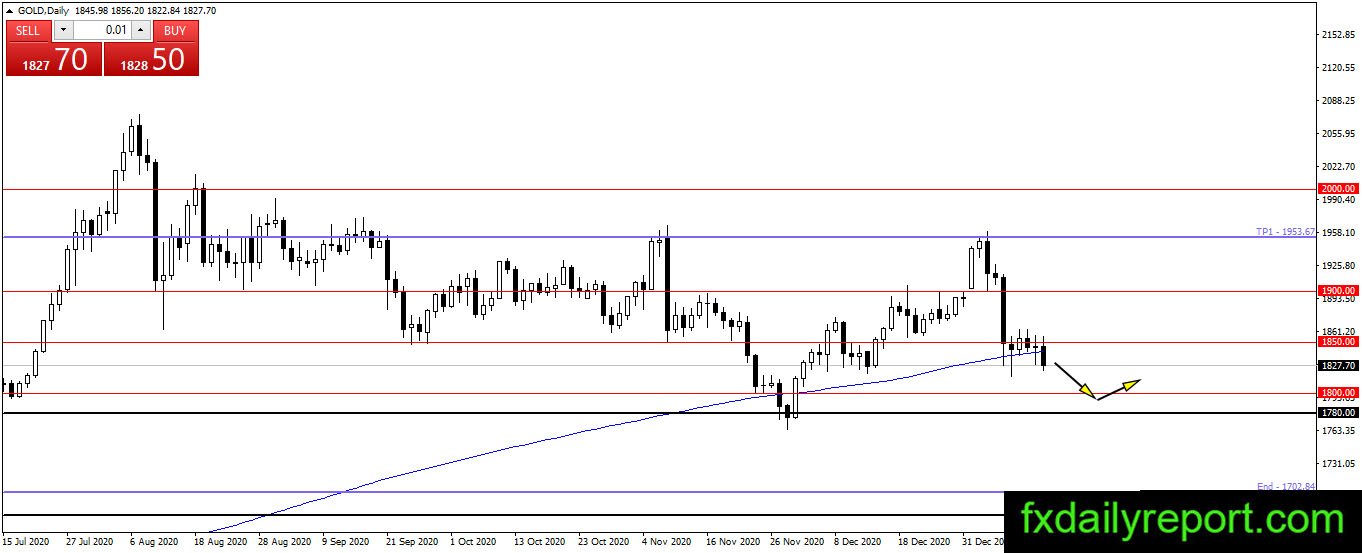Select the End - 1702.84 line label
The image size is (1362, 553).
pos(1286,486)
